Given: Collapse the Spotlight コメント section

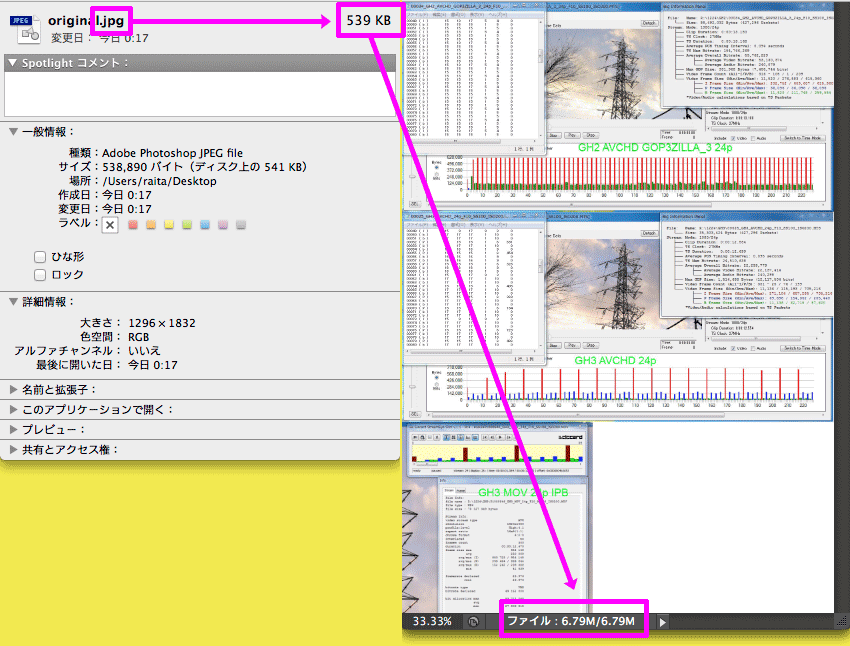Looking at the screenshot, I should pyautogui.click(x=12, y=63).
